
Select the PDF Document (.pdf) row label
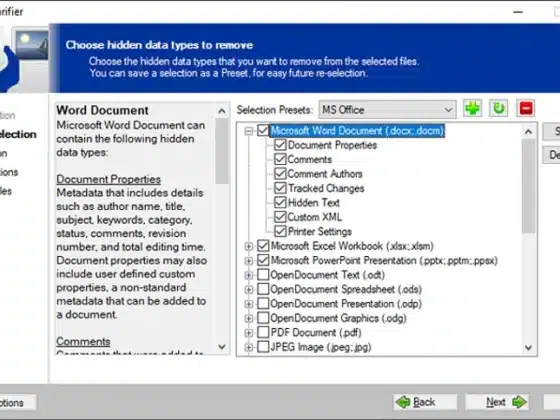tap(316, 332)
